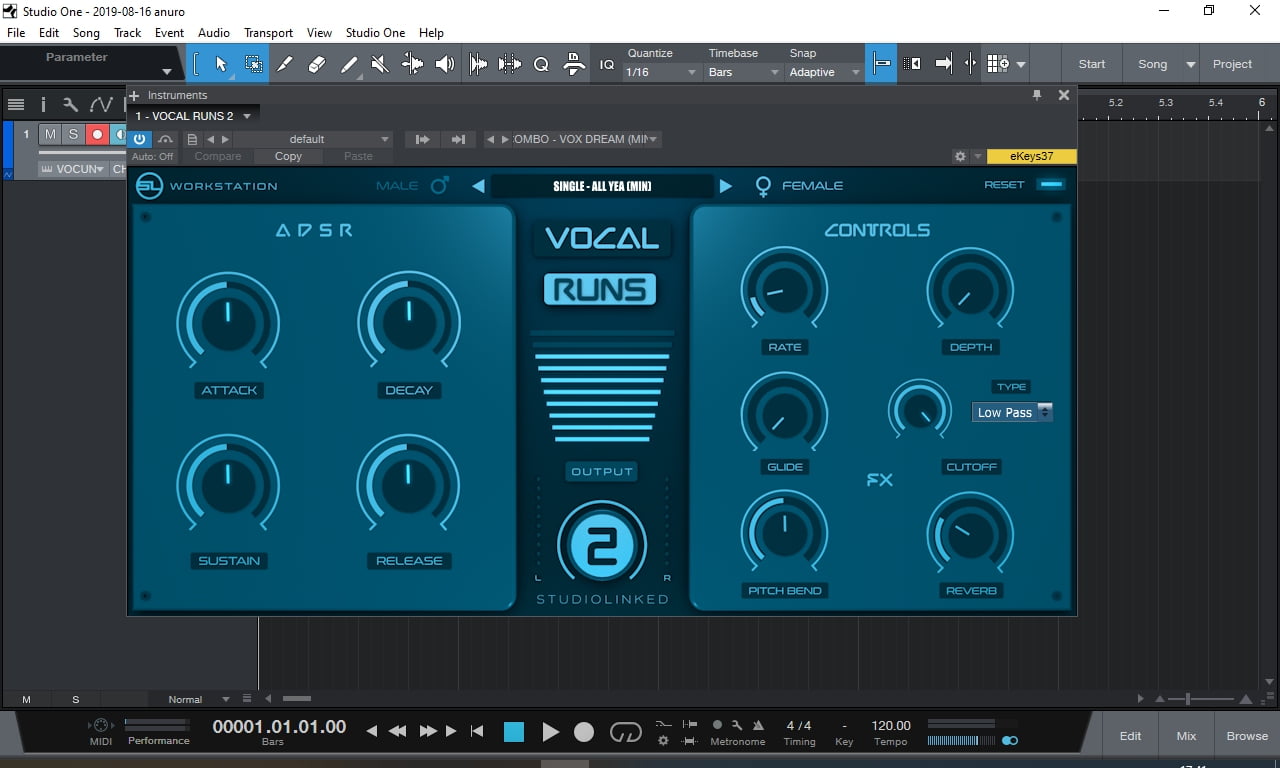Toggle the Loop Active button
Image resolution: width=1280 pixels, height=768 pixels.
625,732
